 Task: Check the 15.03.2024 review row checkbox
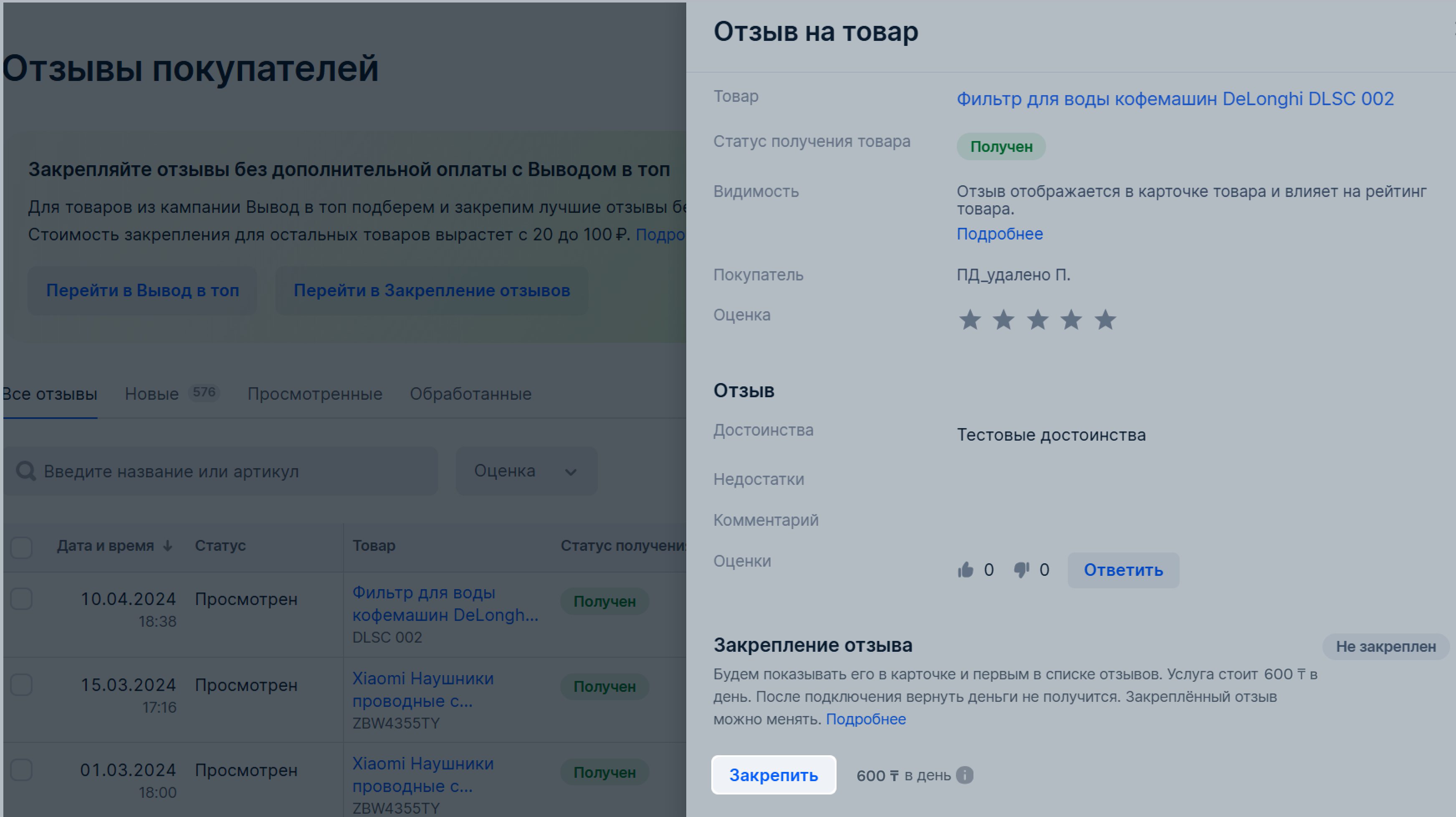(x=21, y=685)
